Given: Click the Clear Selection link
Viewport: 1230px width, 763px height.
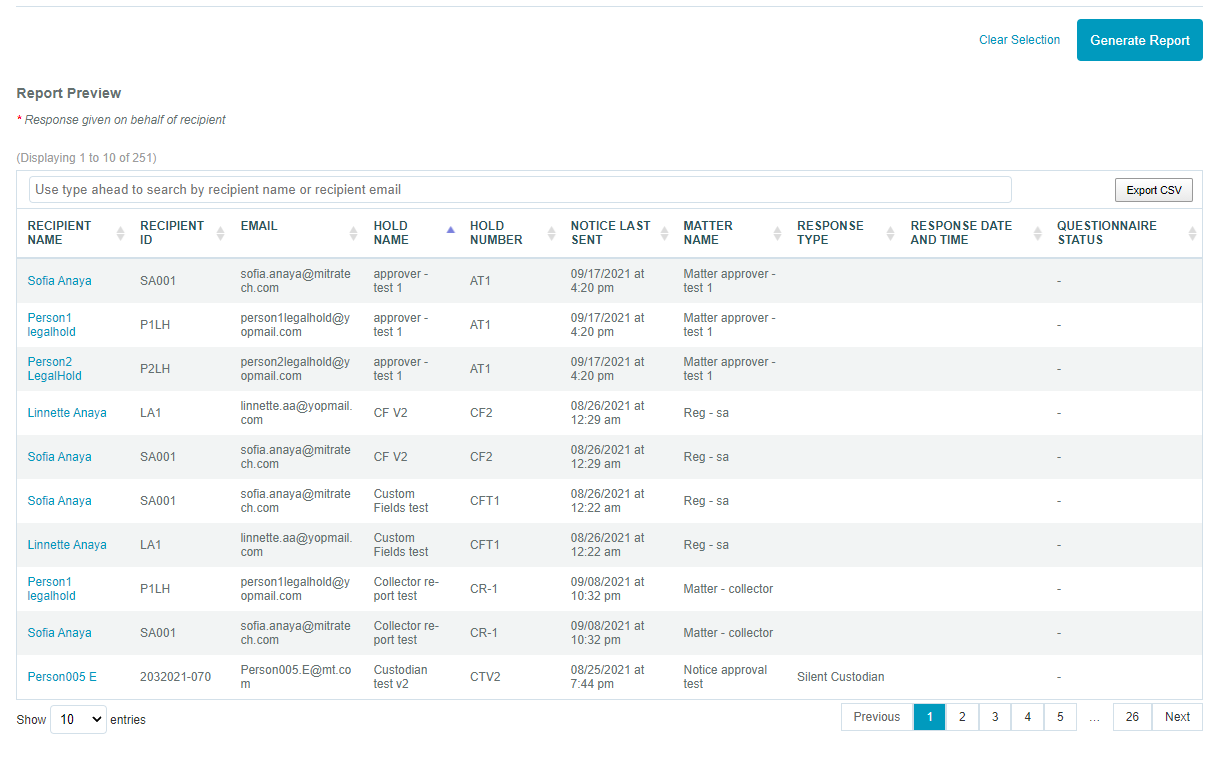Looking at the screenshot, I should pos(1019,40).
